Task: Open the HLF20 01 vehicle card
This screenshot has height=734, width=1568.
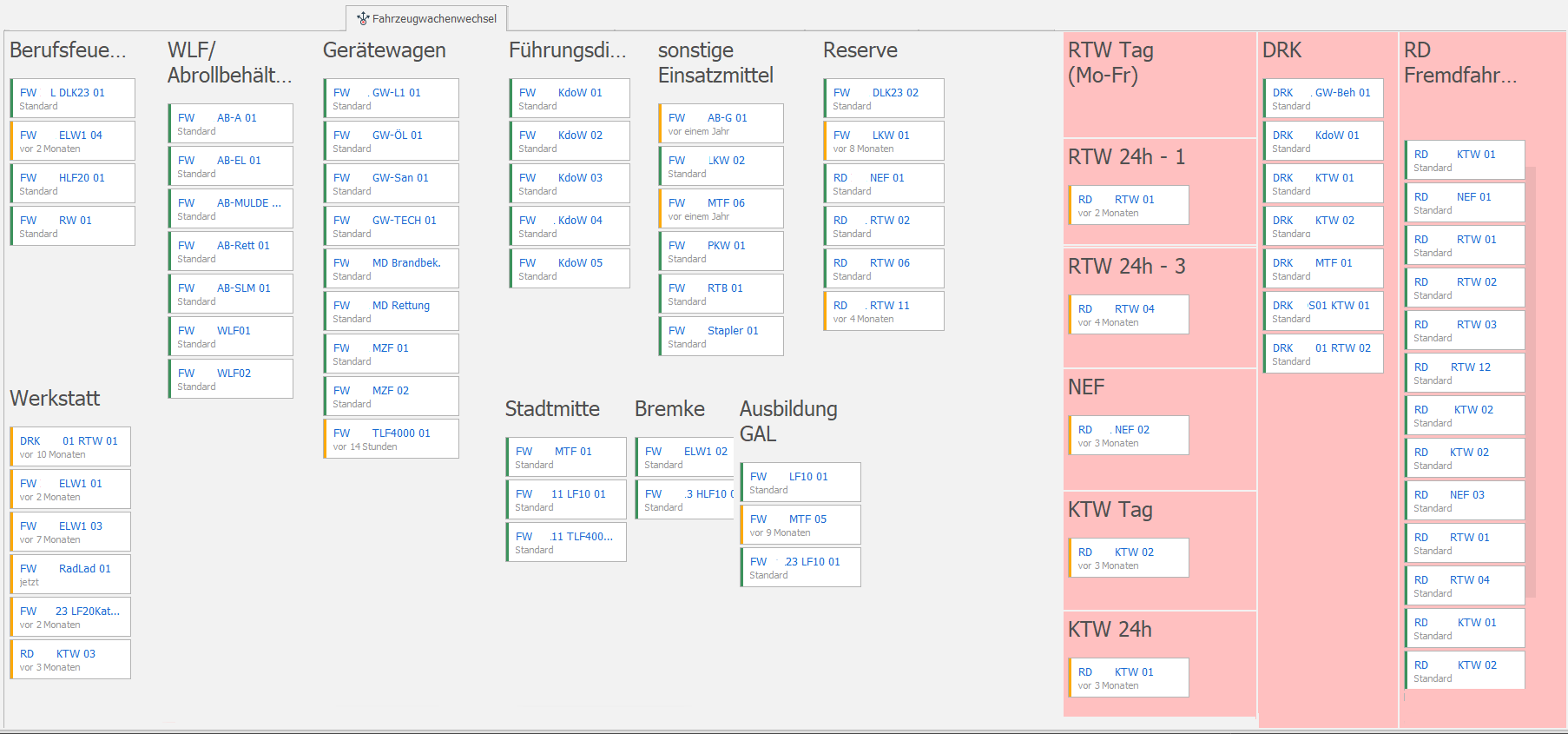Action: click(x=73, y=183)
